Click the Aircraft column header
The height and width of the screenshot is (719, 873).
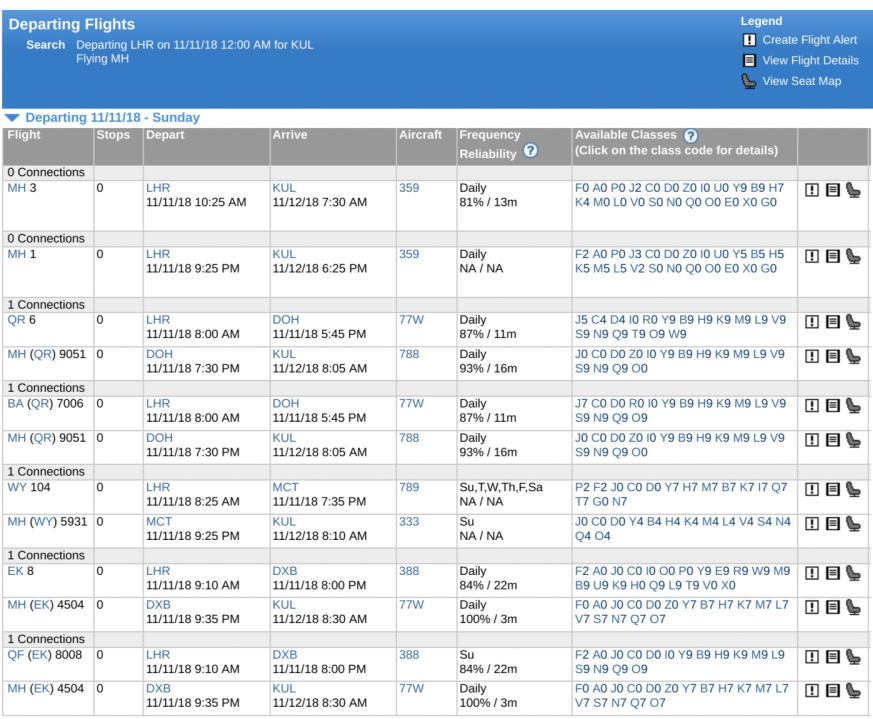click(420, 135)
